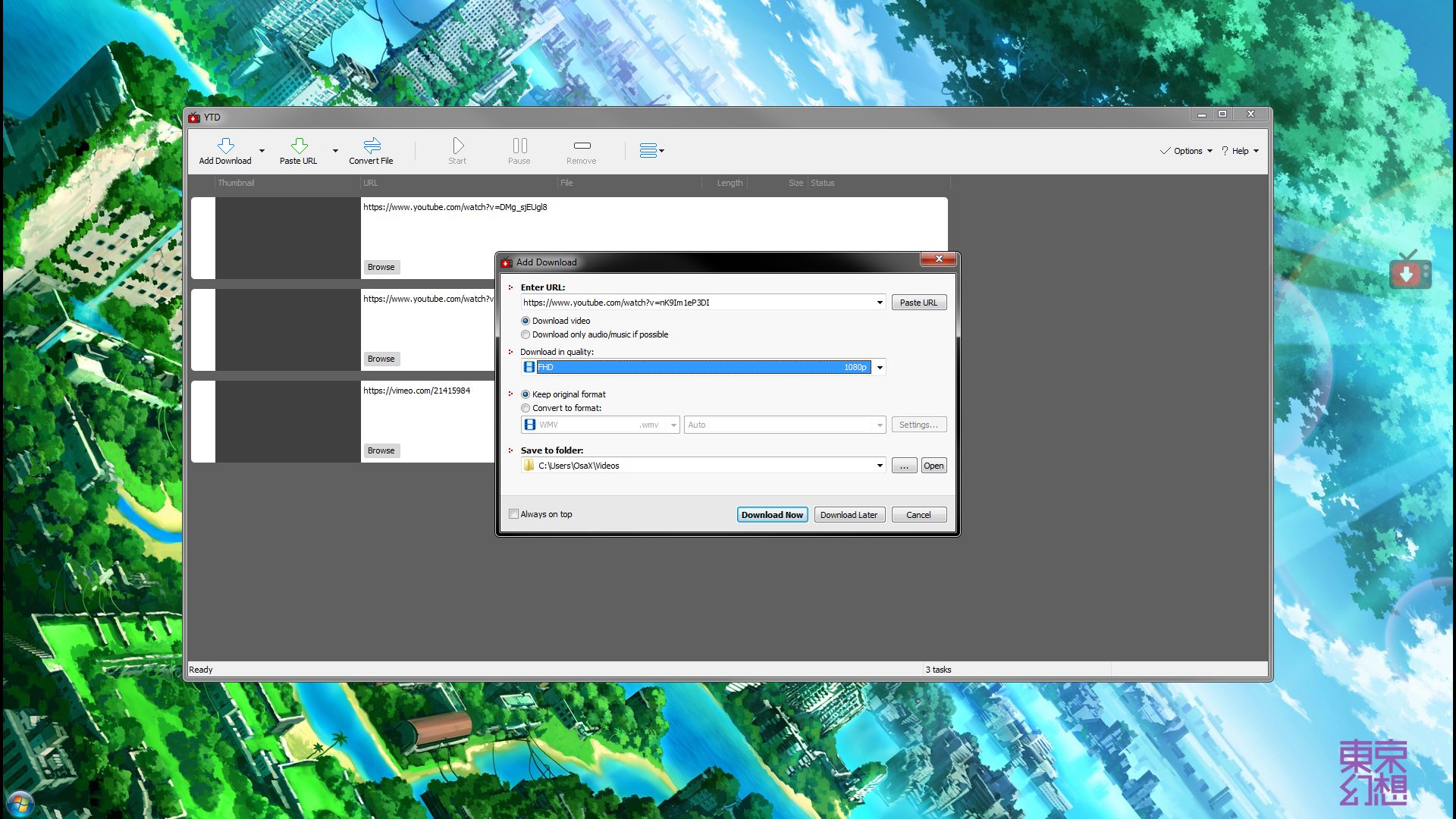Open the download quality dropdown
Viewport: 1456px width, 819px height.
tap(879, 367)
